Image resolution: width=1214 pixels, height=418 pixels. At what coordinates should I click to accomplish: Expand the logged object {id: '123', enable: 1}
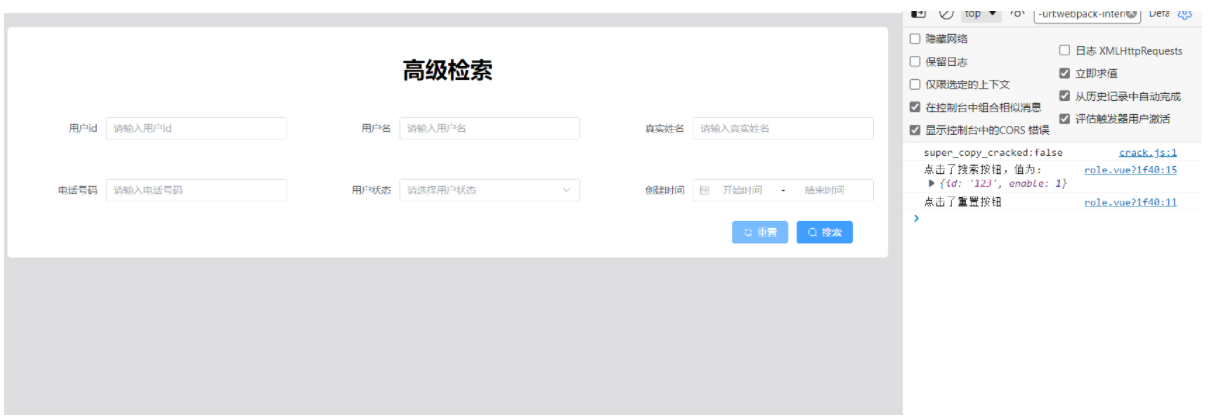932,184
